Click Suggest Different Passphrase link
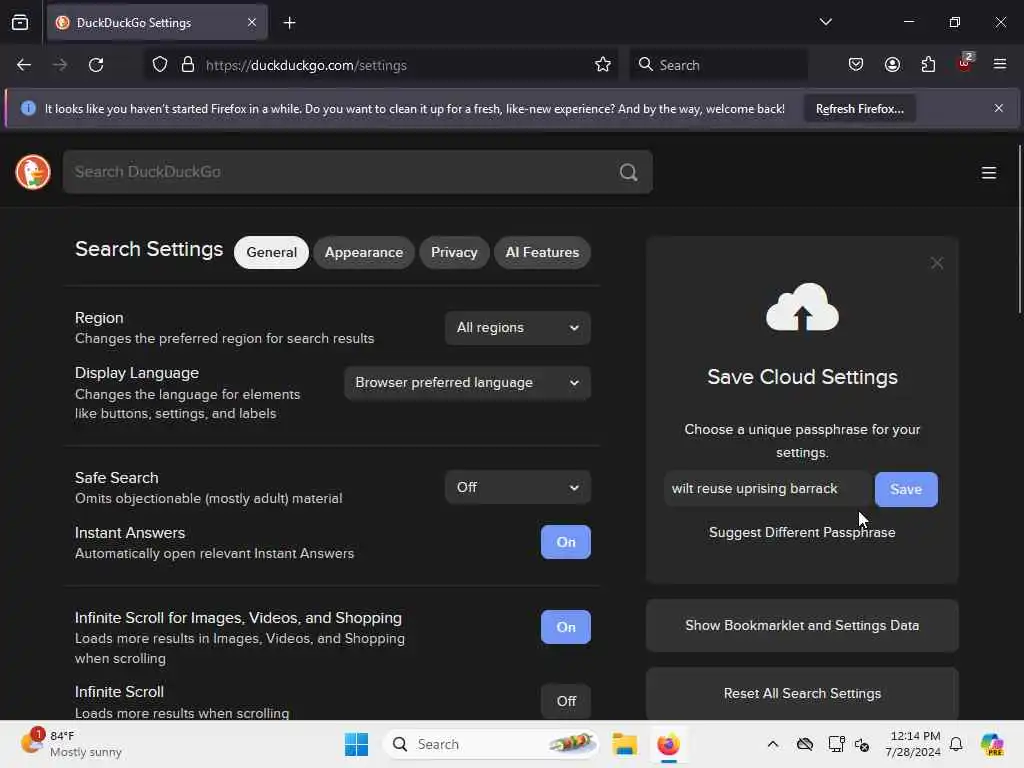 coord(802,532)
